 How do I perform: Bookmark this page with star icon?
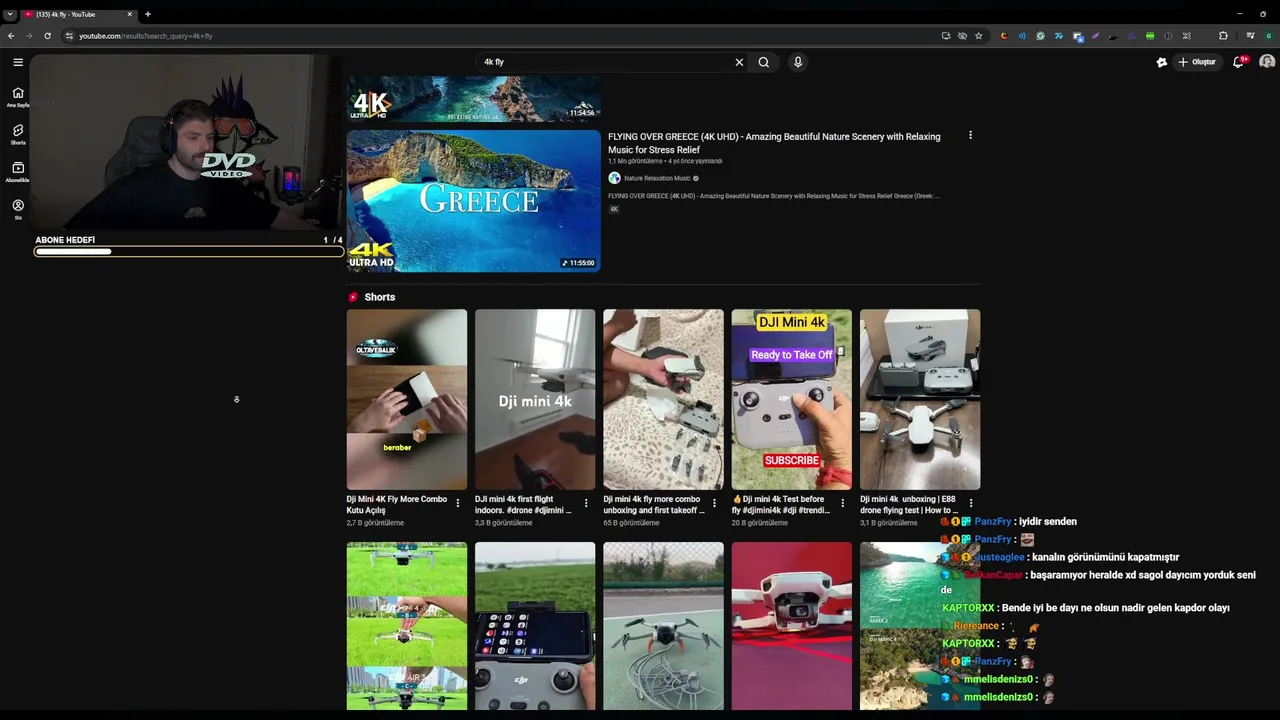pyautogui.click(x=979, y=36)
